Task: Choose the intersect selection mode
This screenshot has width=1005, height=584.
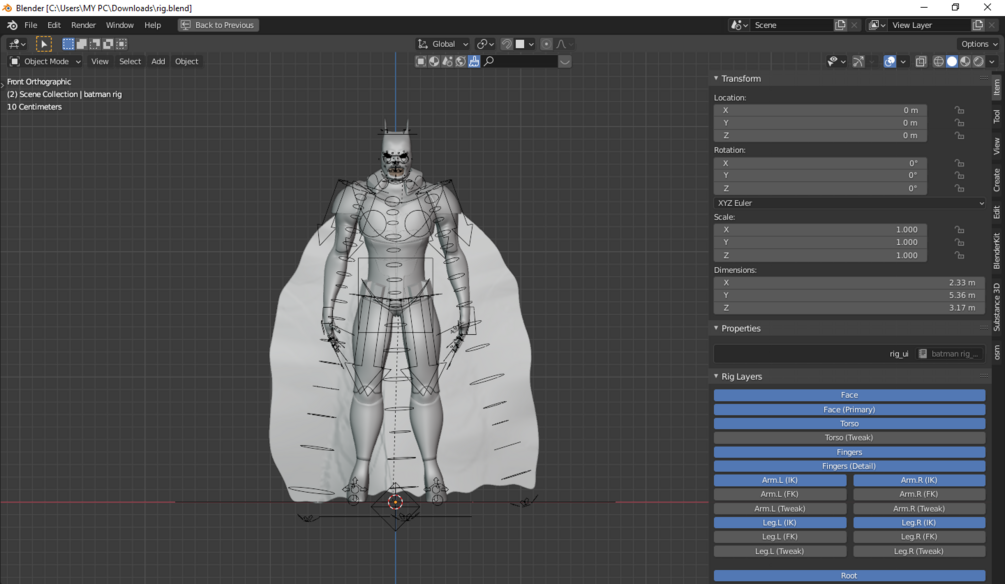Action: pos(122,44)
